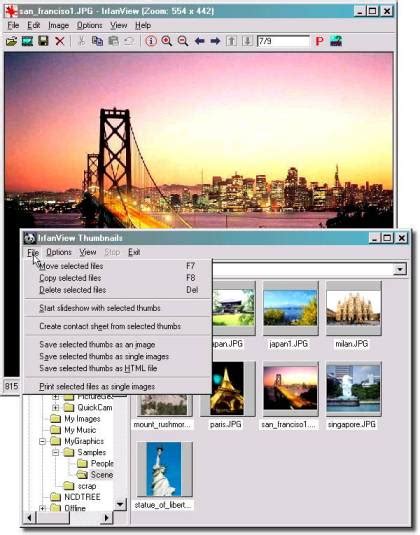Select the My Music folder
Viewport: 420px width, 535px height.
80,430
